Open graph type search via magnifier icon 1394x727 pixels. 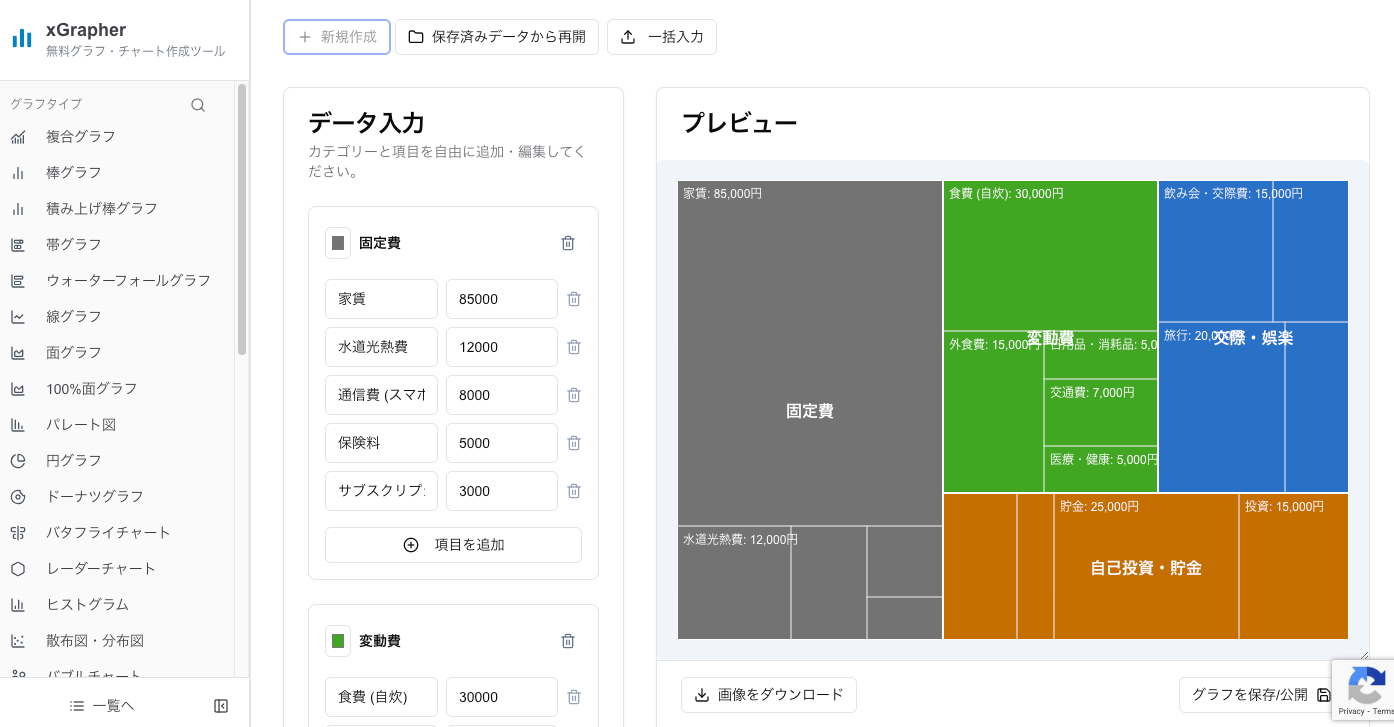(197, 104)
